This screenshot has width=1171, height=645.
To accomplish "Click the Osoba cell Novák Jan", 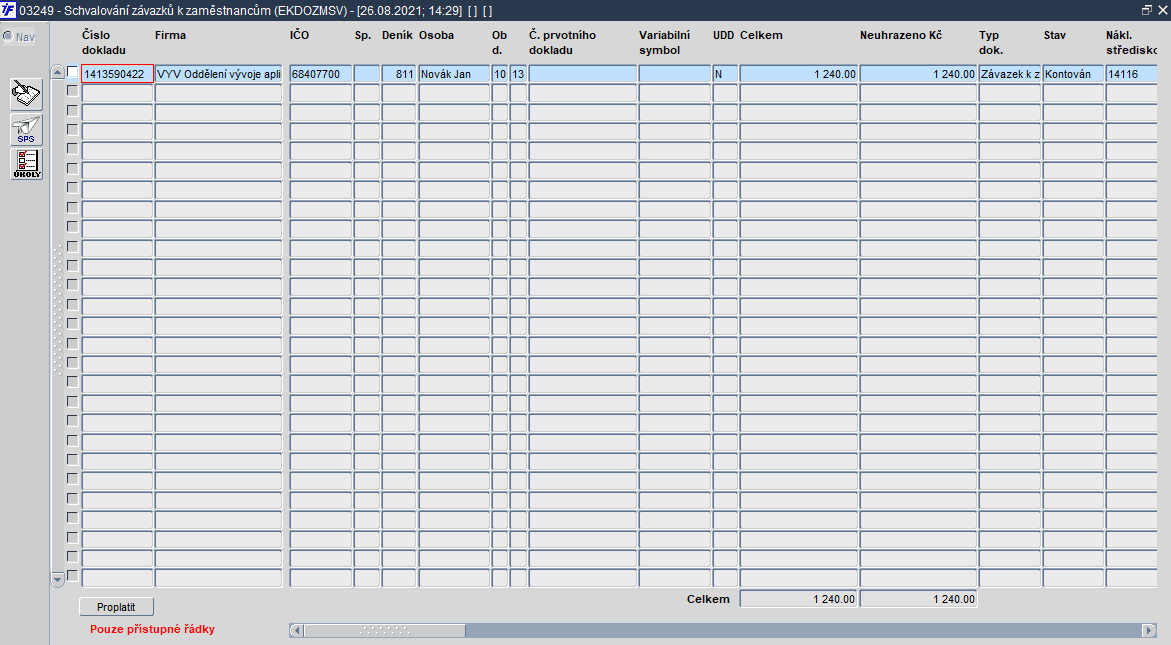I will (454, 74).
